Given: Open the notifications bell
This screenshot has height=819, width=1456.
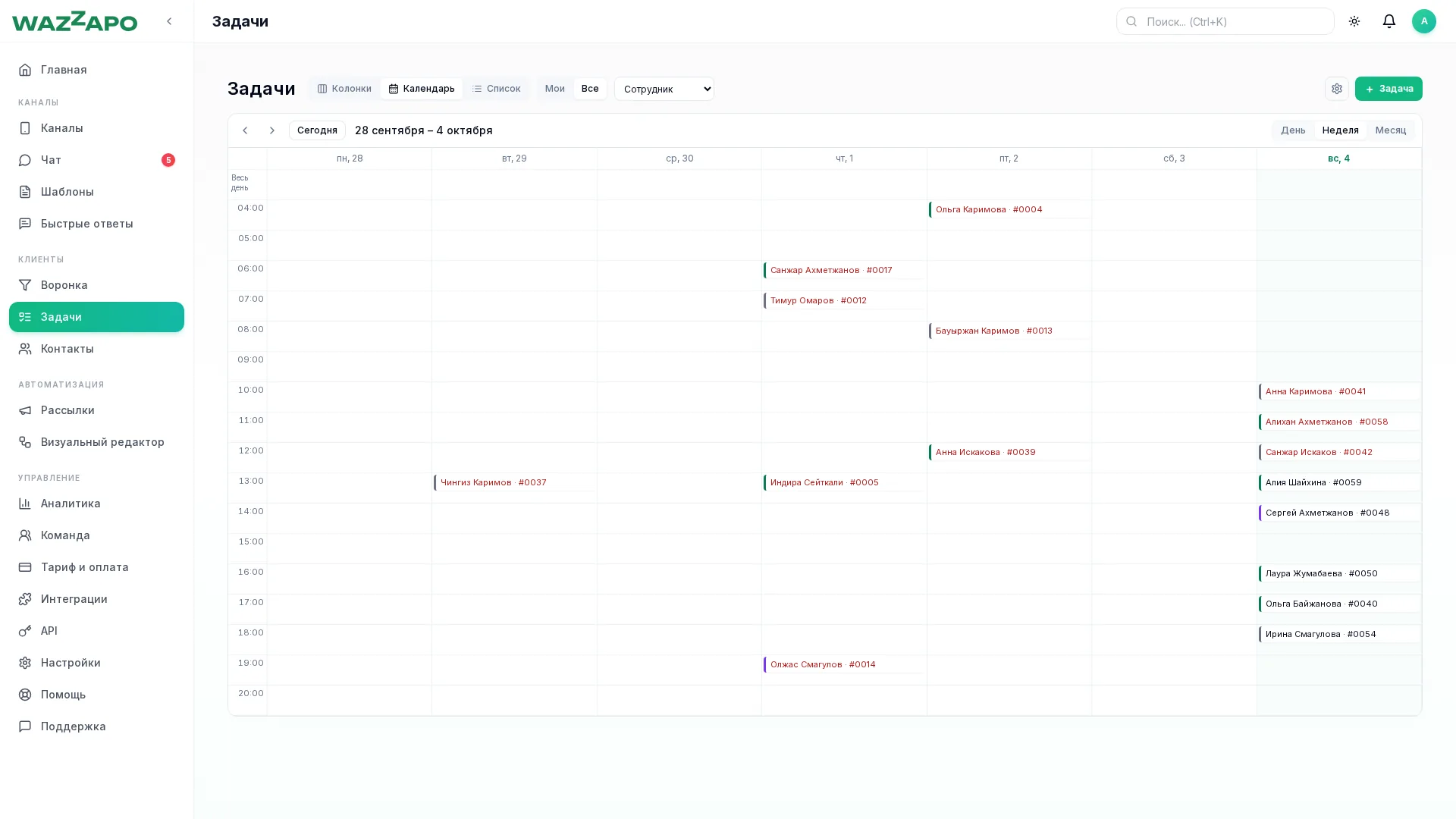Looking at the screenshot, I should (x=1389, y=21).
